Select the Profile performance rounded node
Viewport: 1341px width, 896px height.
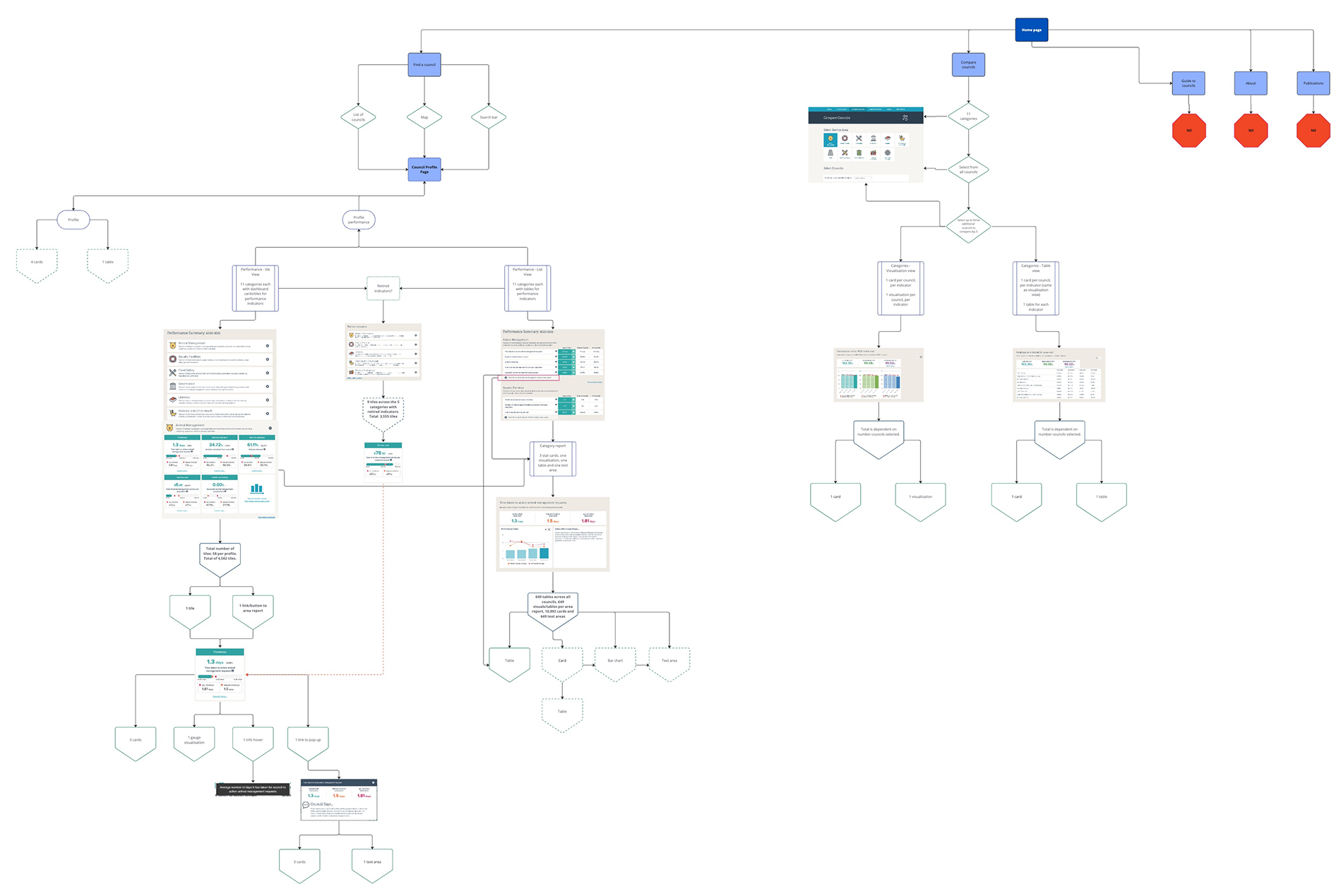[359, 220]
